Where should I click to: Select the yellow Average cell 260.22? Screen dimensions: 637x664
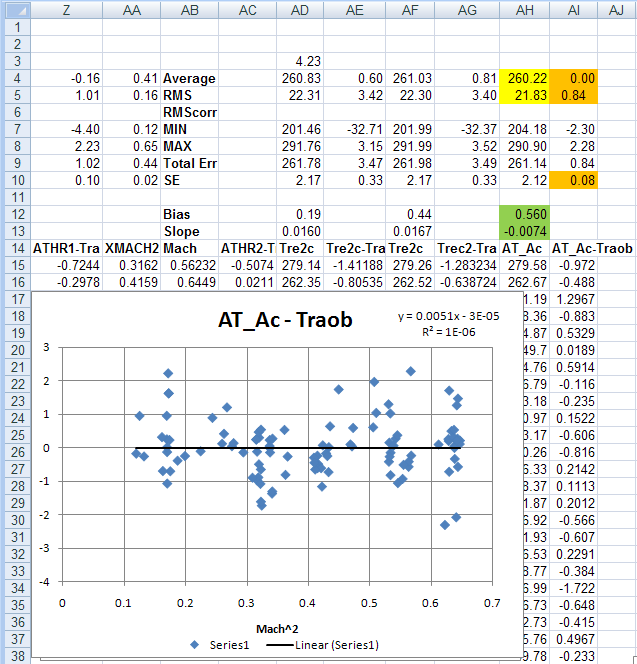pos(522,77)
